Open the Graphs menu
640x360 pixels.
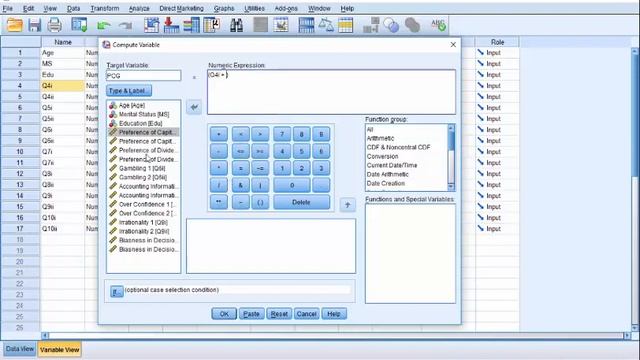click(224, 8)
